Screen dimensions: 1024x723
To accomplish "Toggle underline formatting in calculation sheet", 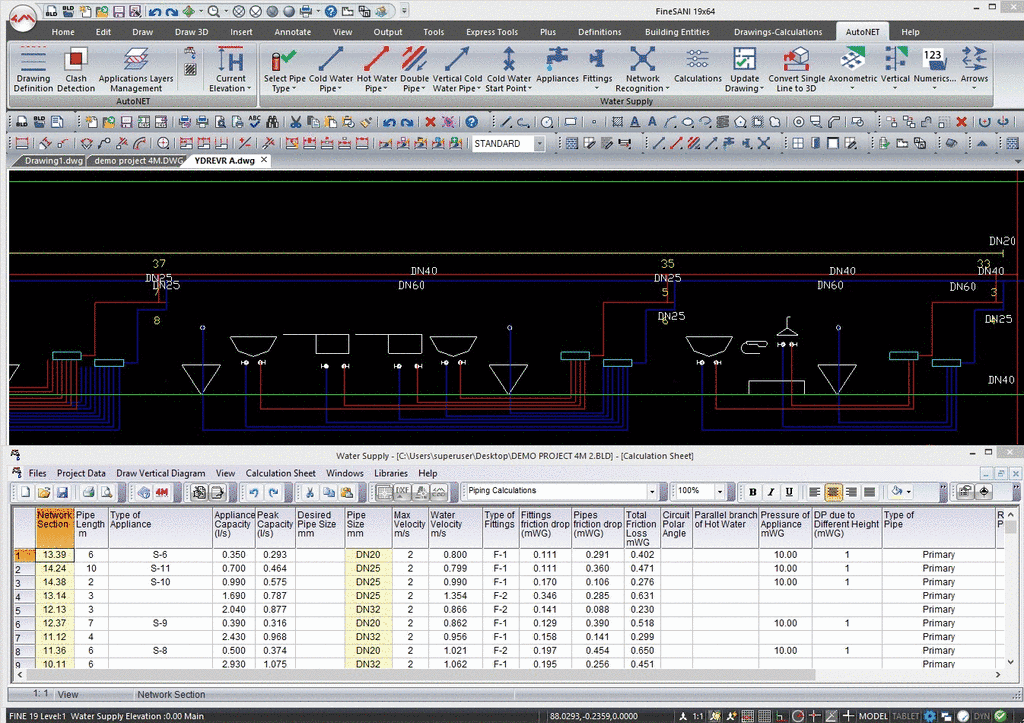I will pyautogui.click(x=789, y=492).
